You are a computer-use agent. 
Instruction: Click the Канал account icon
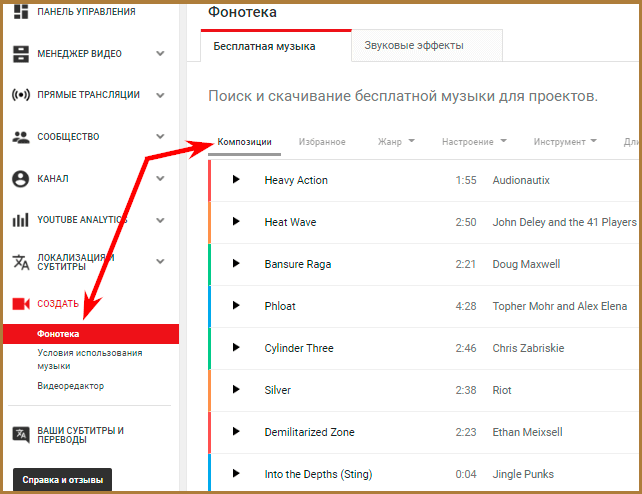(x=20, y=179)
